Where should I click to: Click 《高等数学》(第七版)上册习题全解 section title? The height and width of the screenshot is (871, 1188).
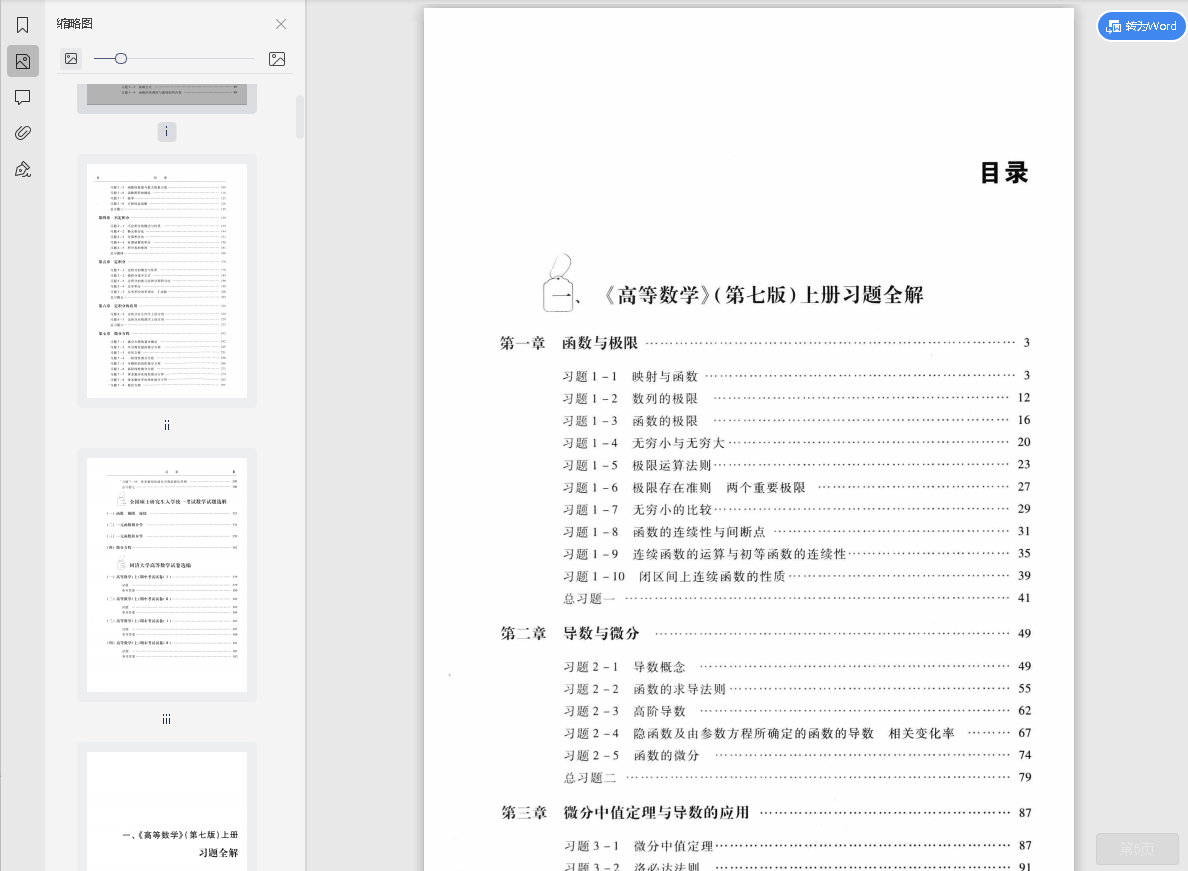click(x=763, y=295)
